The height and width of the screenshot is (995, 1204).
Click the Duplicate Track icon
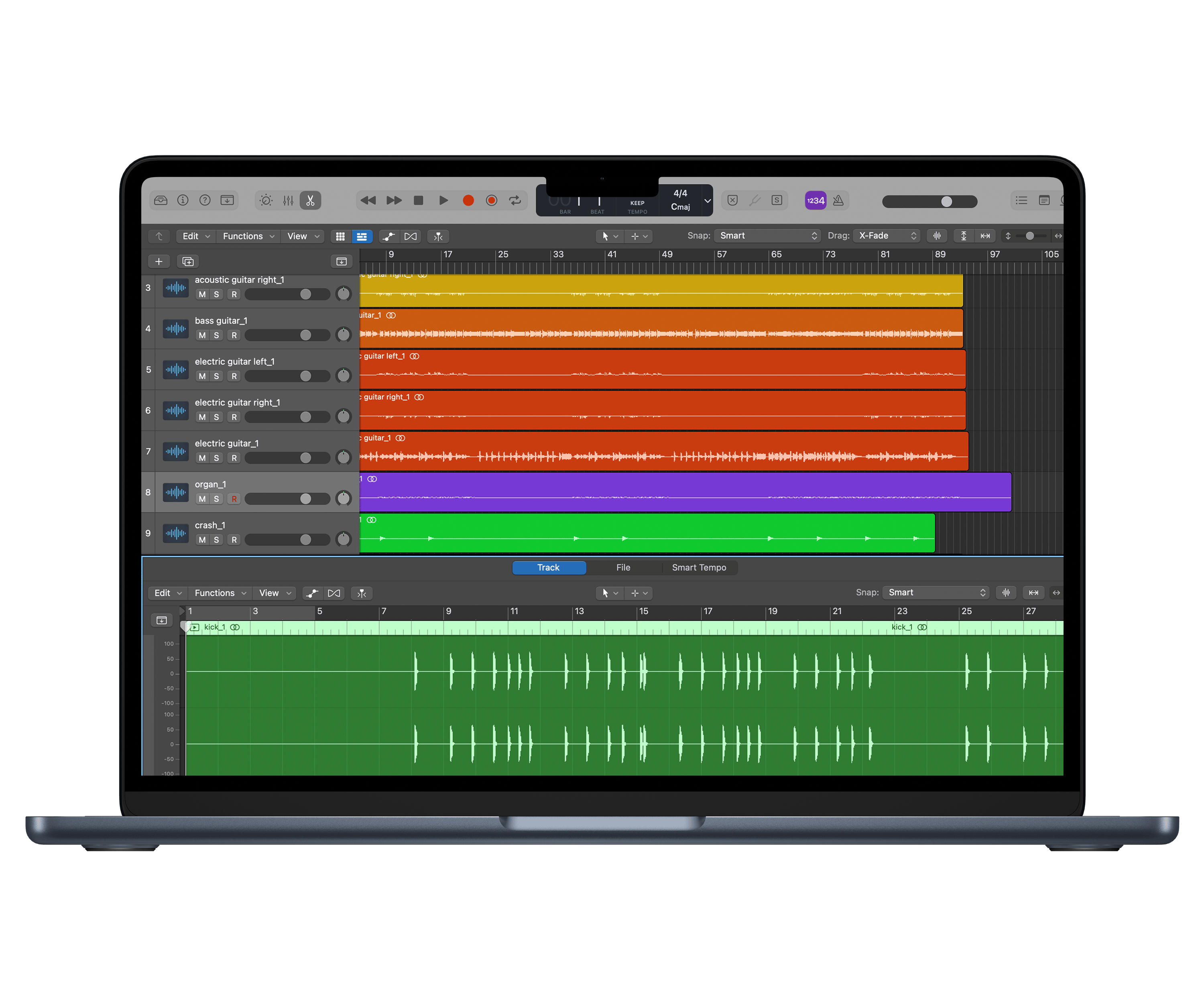click(188, 261)
